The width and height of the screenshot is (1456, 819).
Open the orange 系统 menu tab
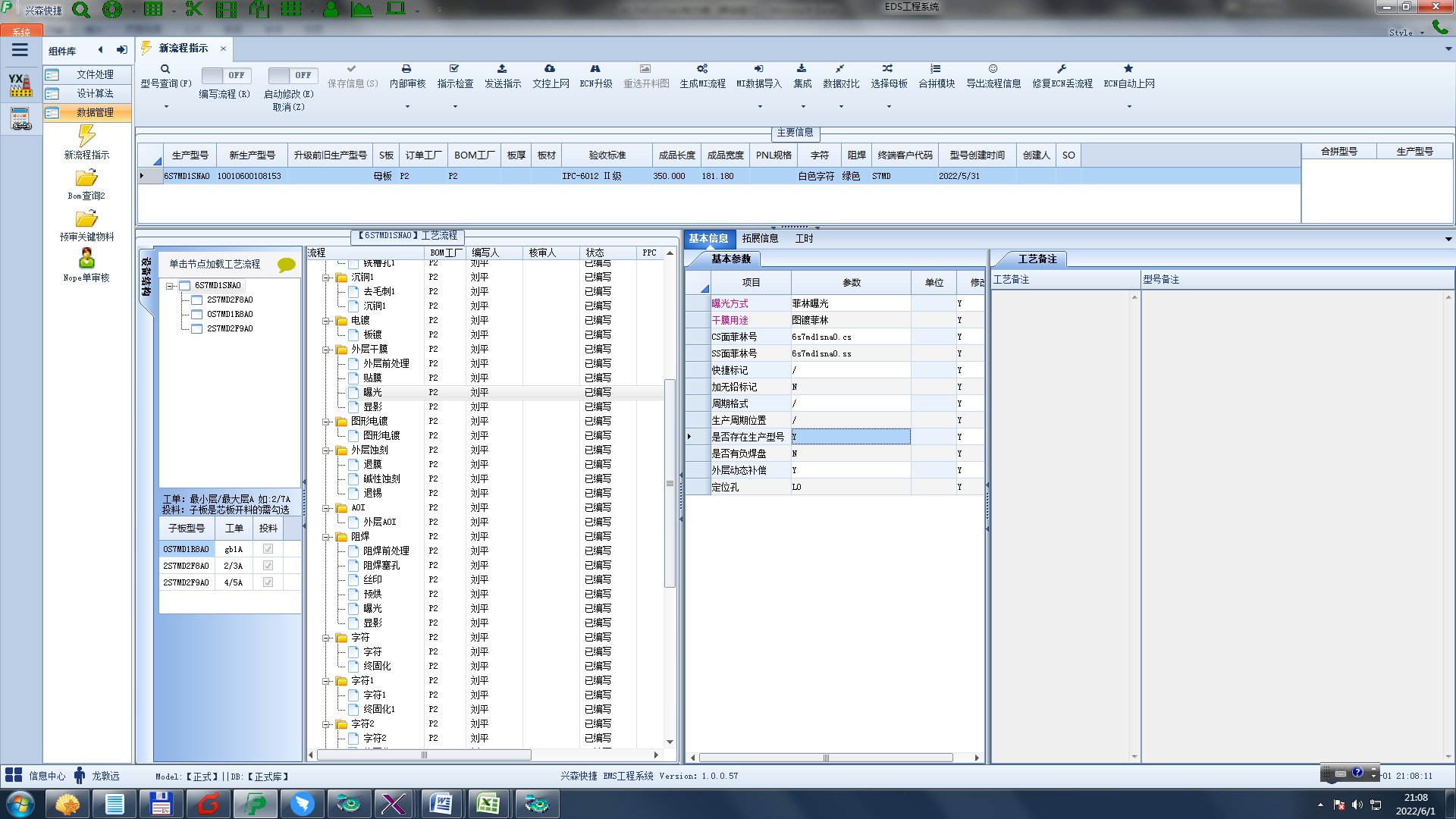[20, 31]
